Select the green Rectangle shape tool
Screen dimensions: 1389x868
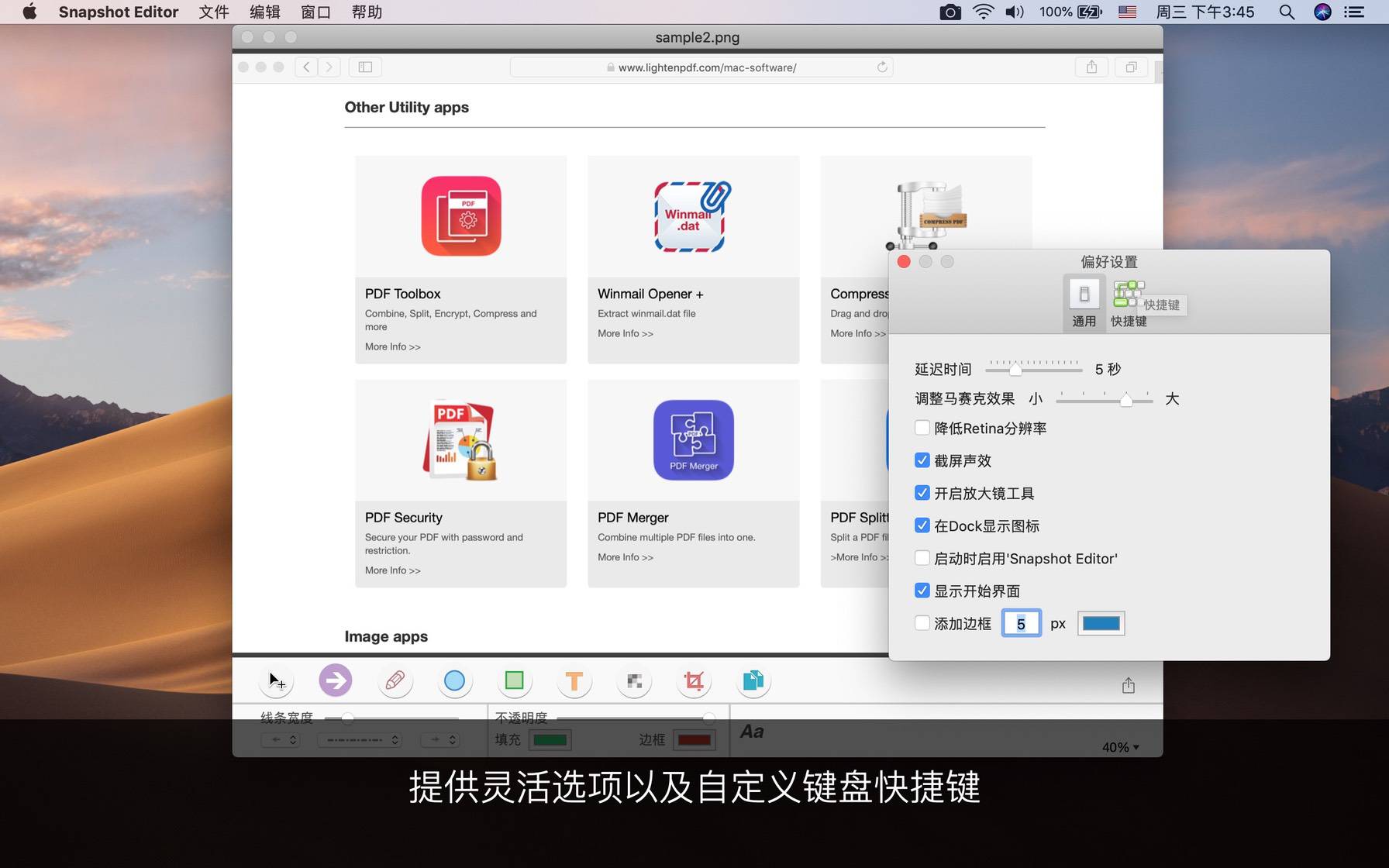pyautogui.click(x=514, y=681)
